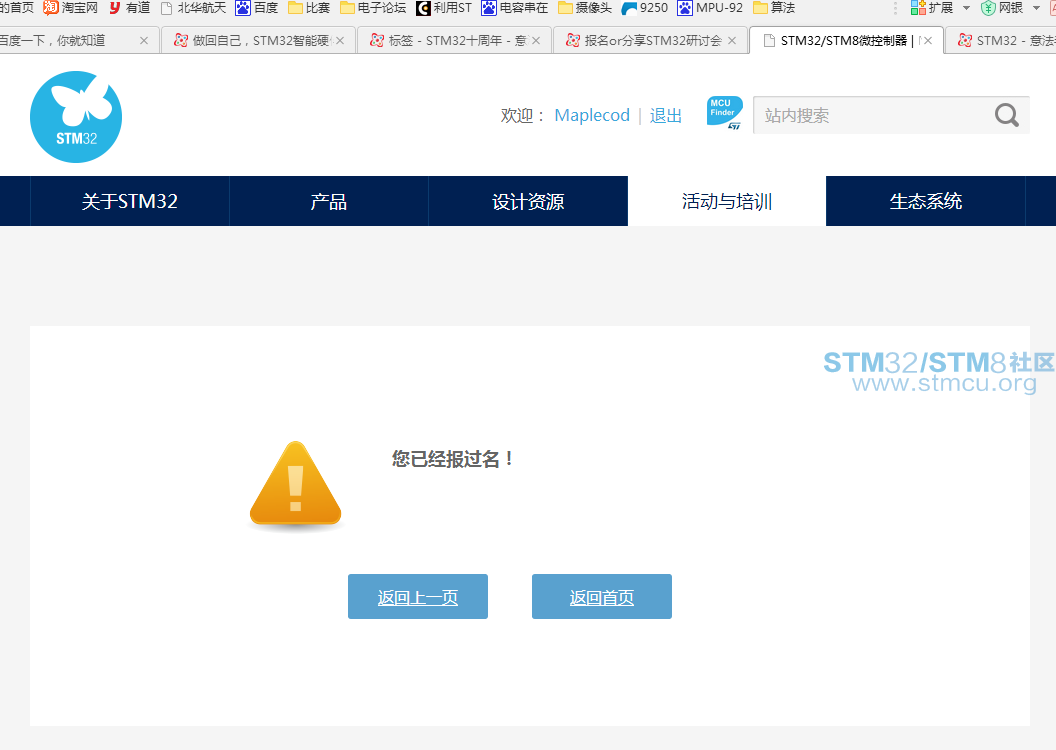This screenshot has width=1056, height=750.
Task: Click the Maplecod username link
Action: tap(592, 115)
